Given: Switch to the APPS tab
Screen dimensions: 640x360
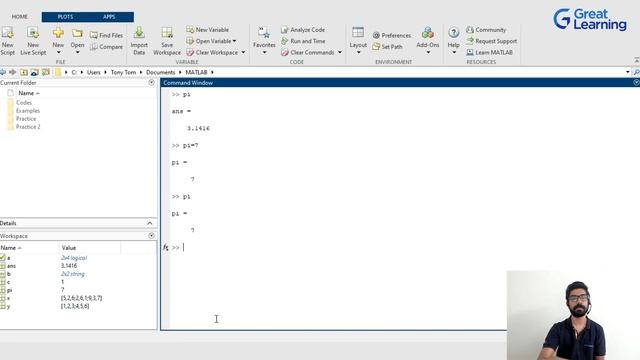Looking at the screenshot, I should (109, 17).
